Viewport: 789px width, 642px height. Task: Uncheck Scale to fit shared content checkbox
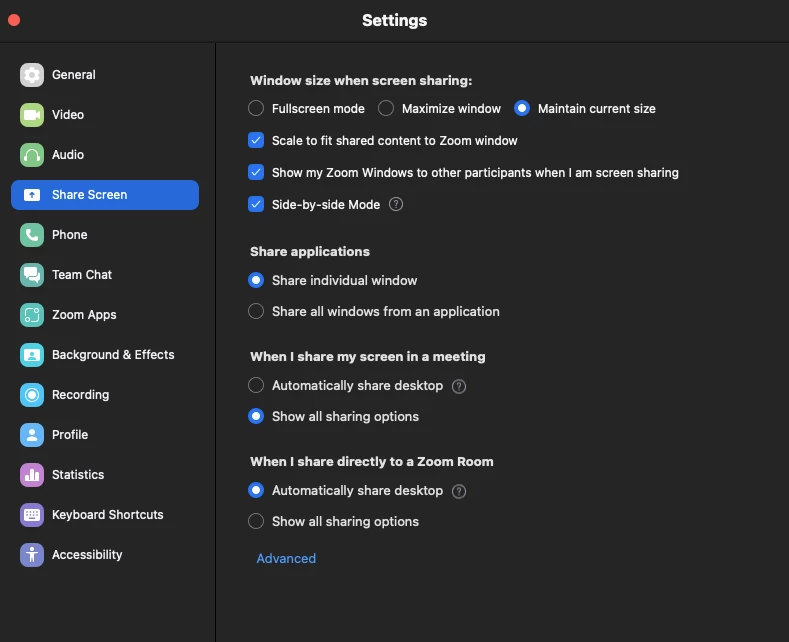tap(256, 140)
